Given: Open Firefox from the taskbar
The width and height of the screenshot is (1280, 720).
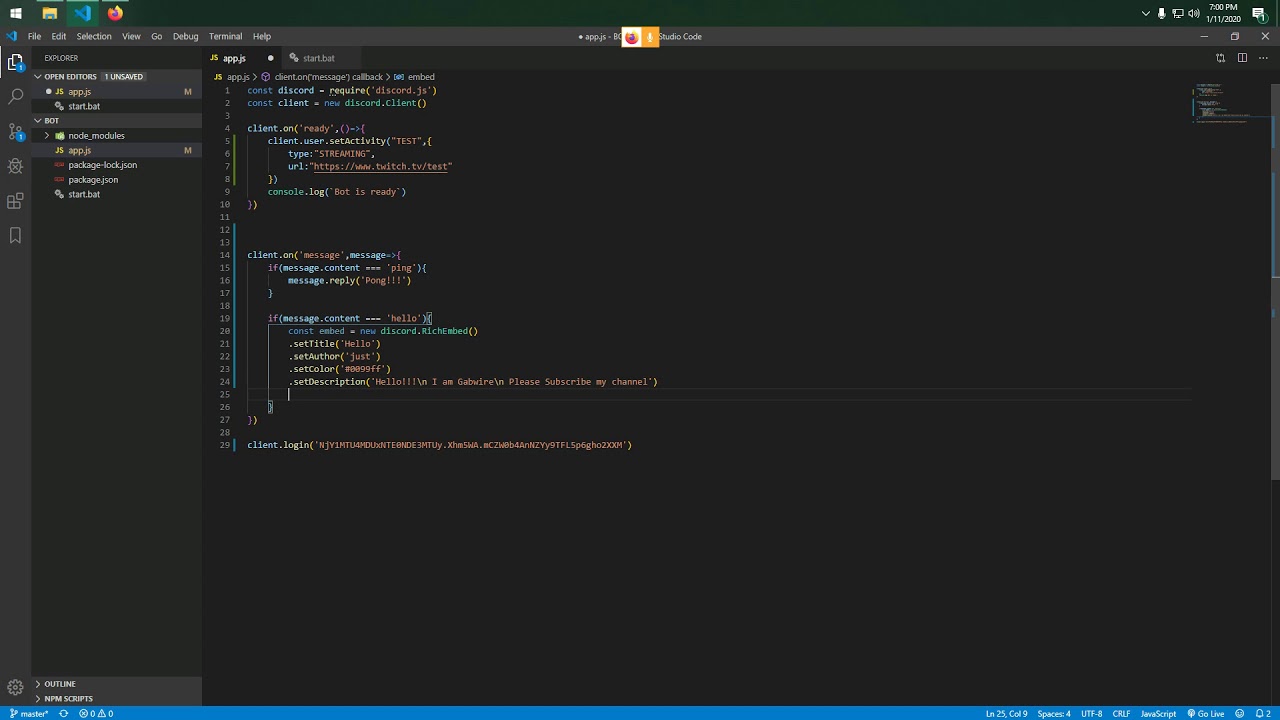Looking at the screenshot, I should [x=115, y=13].
